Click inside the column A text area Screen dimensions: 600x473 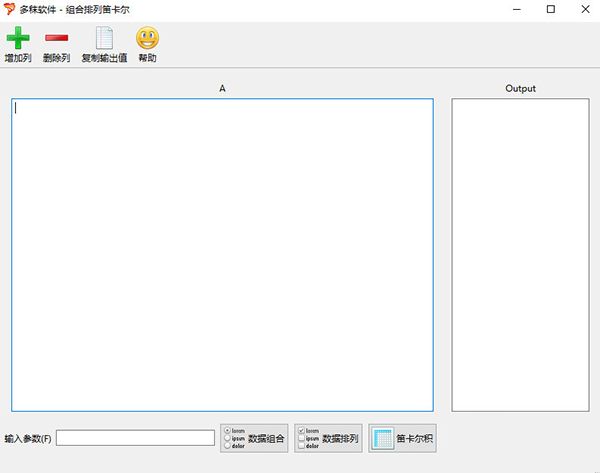222,254
